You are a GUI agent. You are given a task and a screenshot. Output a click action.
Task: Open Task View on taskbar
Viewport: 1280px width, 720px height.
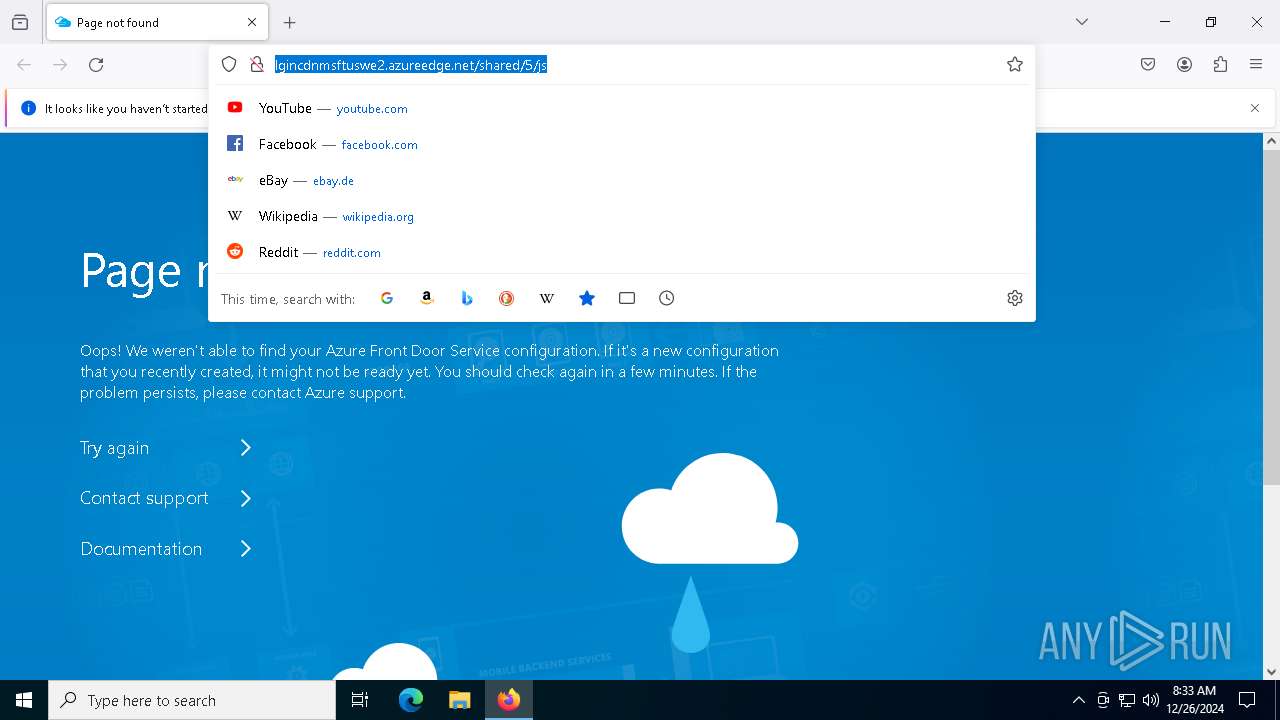(360, 700)
